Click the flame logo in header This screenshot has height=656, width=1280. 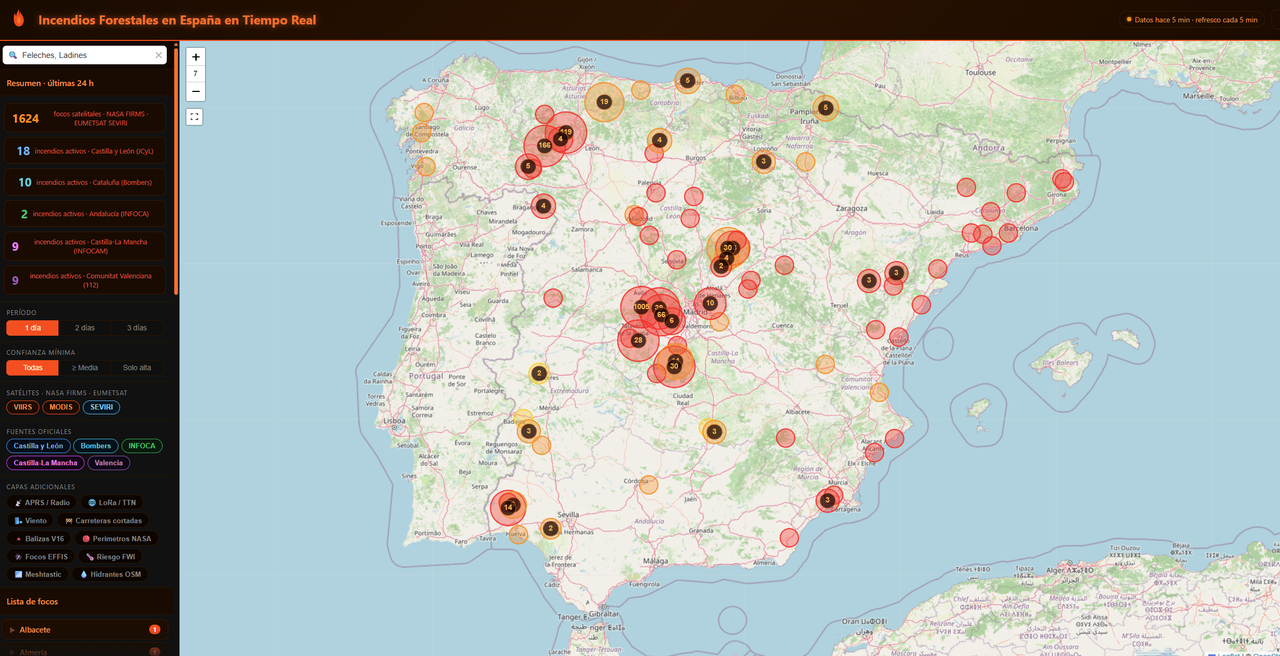point(19,19)
